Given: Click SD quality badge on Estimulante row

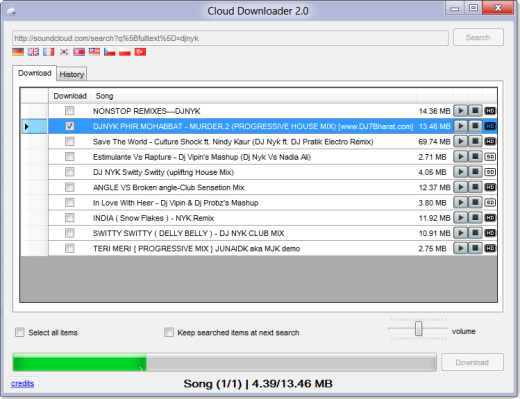Looking at the screenshot, I should (x=490, y=157).
